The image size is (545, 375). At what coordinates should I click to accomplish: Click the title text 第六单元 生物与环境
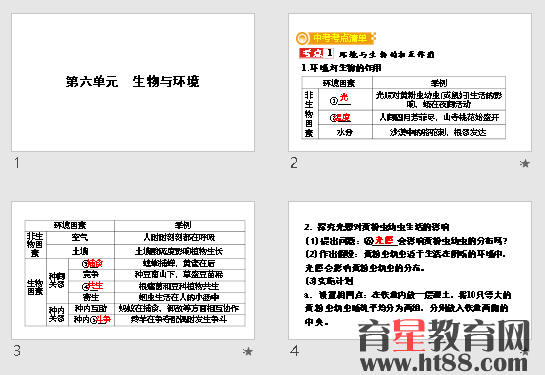(132, 81)
